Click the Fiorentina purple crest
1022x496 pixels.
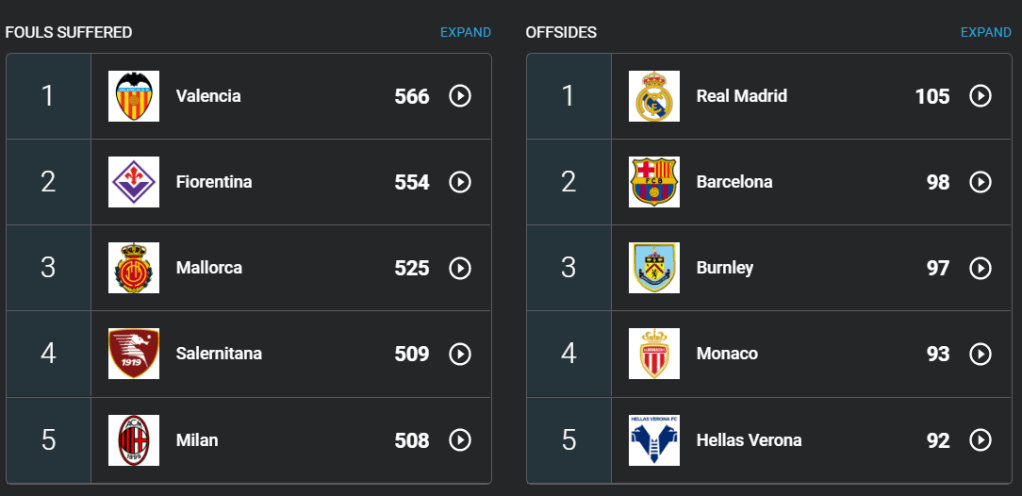coord(134,182)
